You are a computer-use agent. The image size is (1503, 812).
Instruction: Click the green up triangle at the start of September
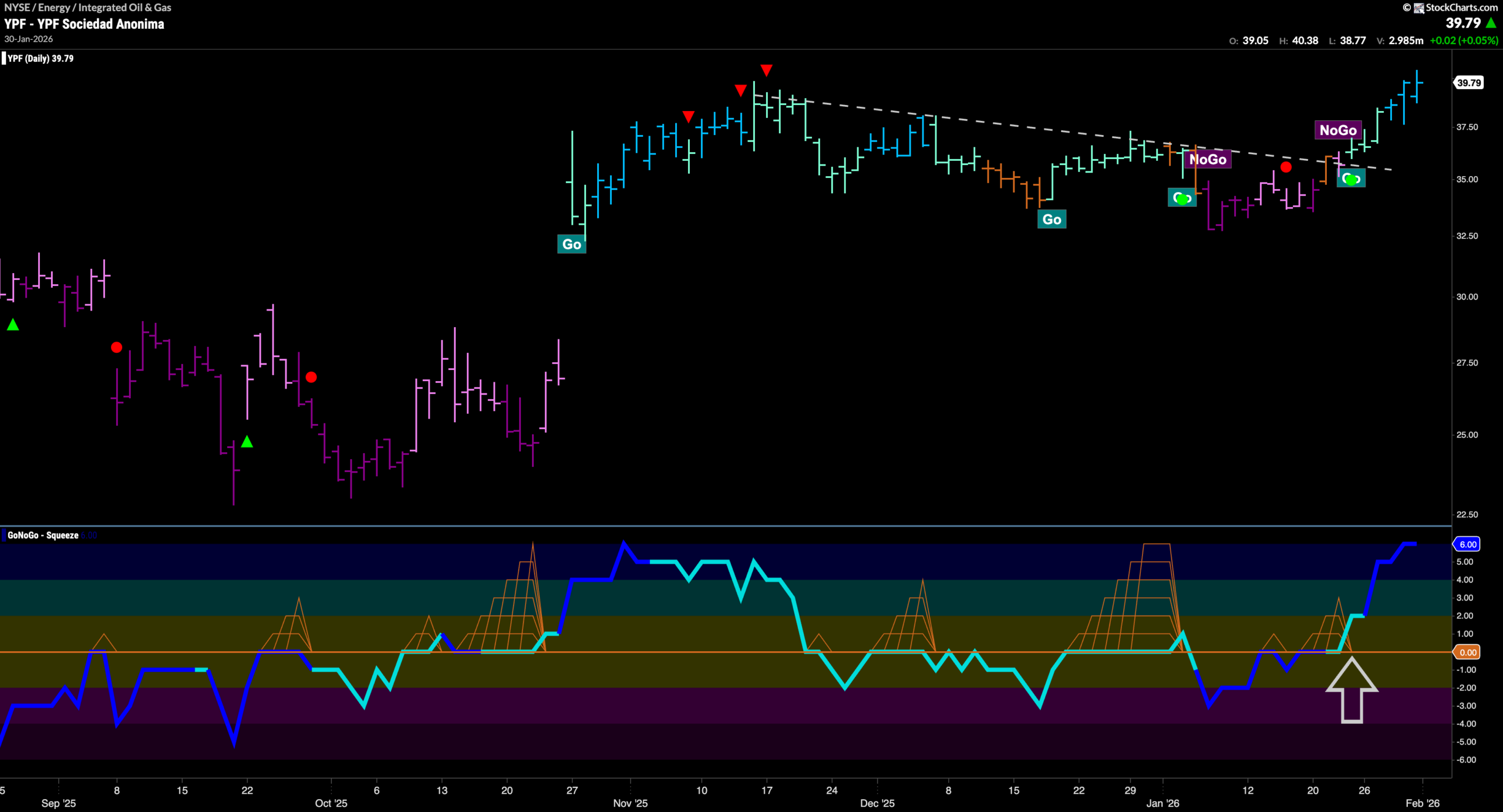click(13, 324)
